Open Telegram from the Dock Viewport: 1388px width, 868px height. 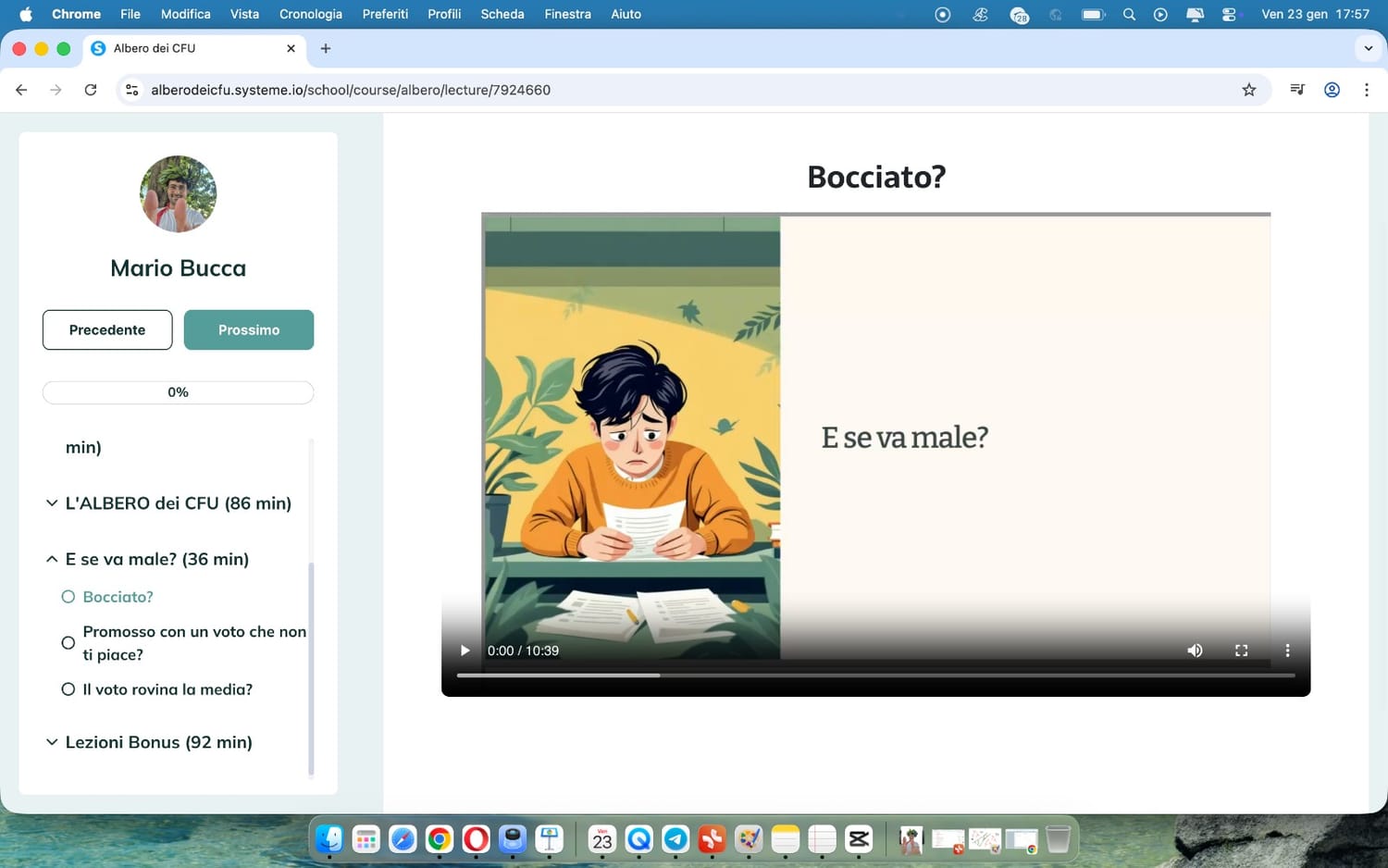click(x=675, y=839)
